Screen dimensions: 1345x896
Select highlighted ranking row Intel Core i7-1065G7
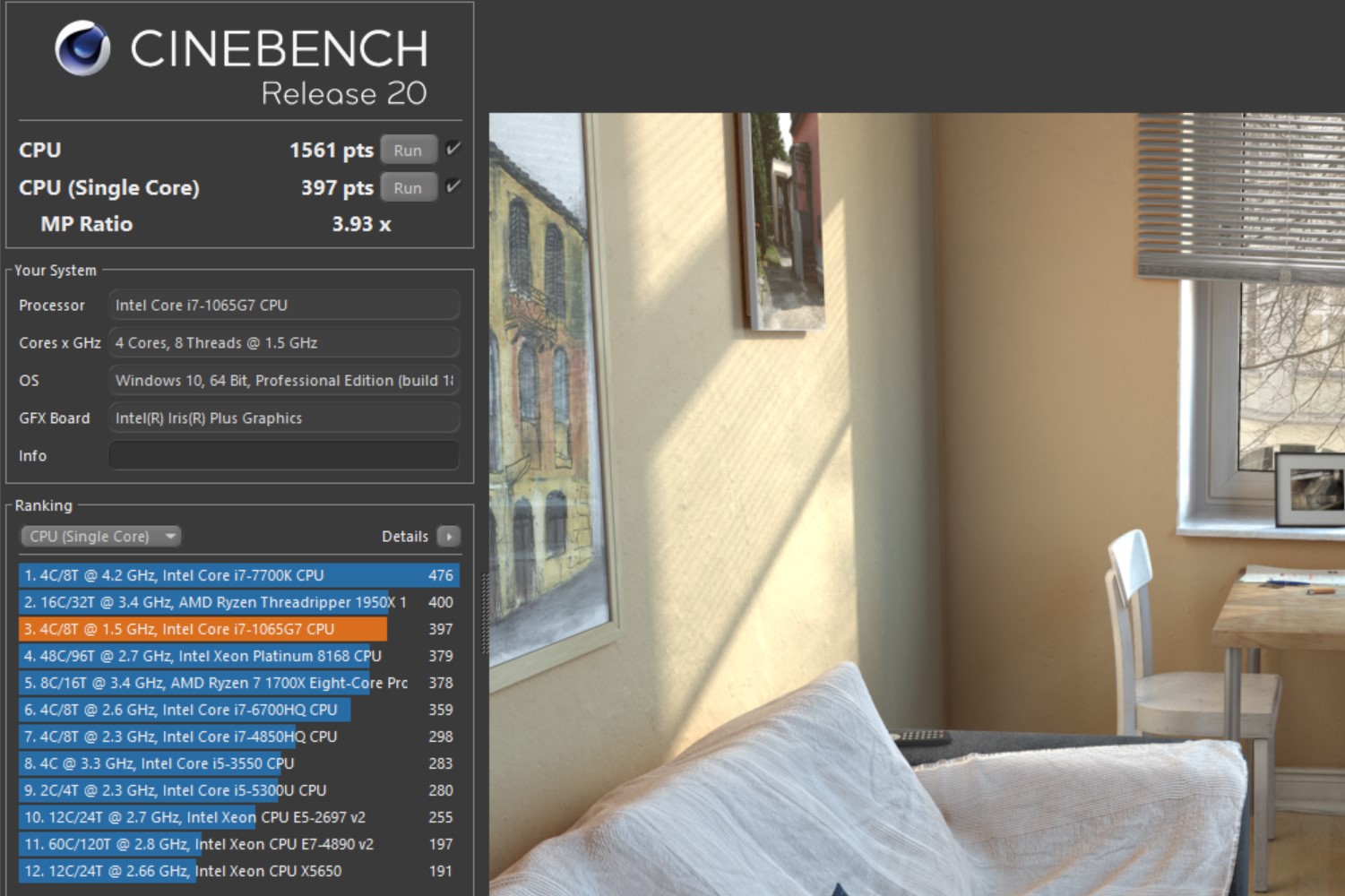(239, 629)
